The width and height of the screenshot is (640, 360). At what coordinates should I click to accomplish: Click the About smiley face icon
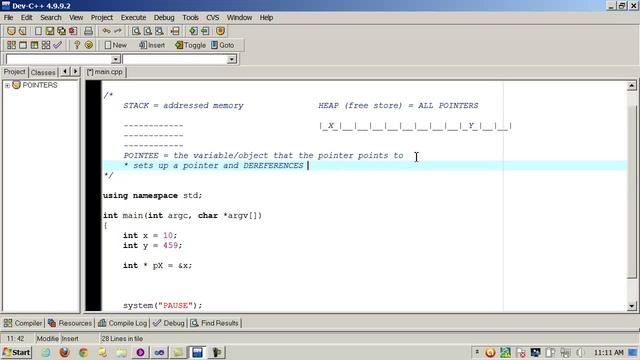89,45
